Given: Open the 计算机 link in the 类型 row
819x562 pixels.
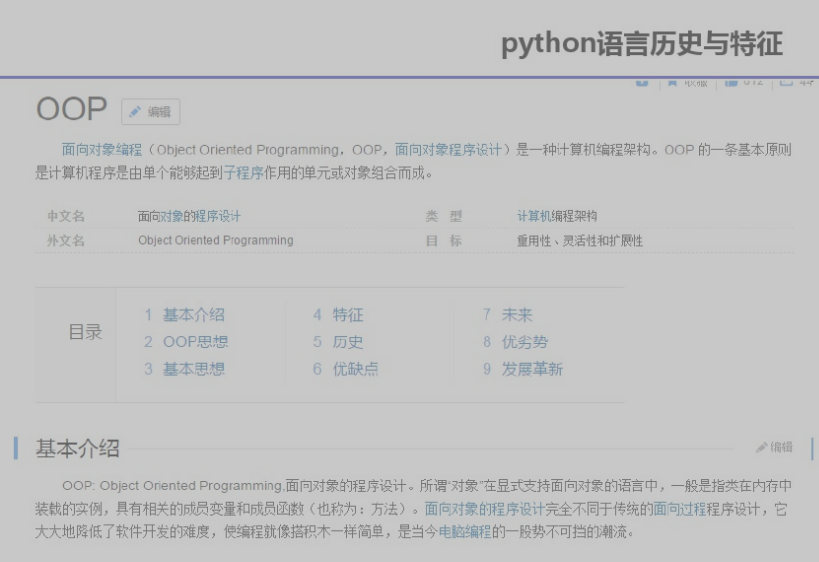Looking at the screenshot, I should click(x=534, y=216).
